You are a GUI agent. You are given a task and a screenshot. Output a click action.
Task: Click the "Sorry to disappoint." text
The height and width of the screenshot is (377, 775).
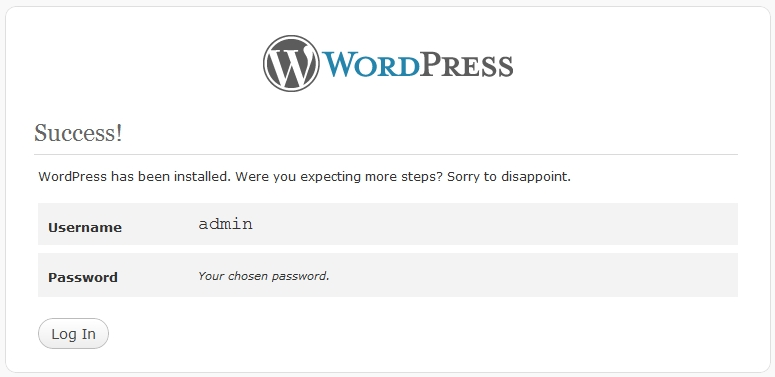(x=509, y=176)
